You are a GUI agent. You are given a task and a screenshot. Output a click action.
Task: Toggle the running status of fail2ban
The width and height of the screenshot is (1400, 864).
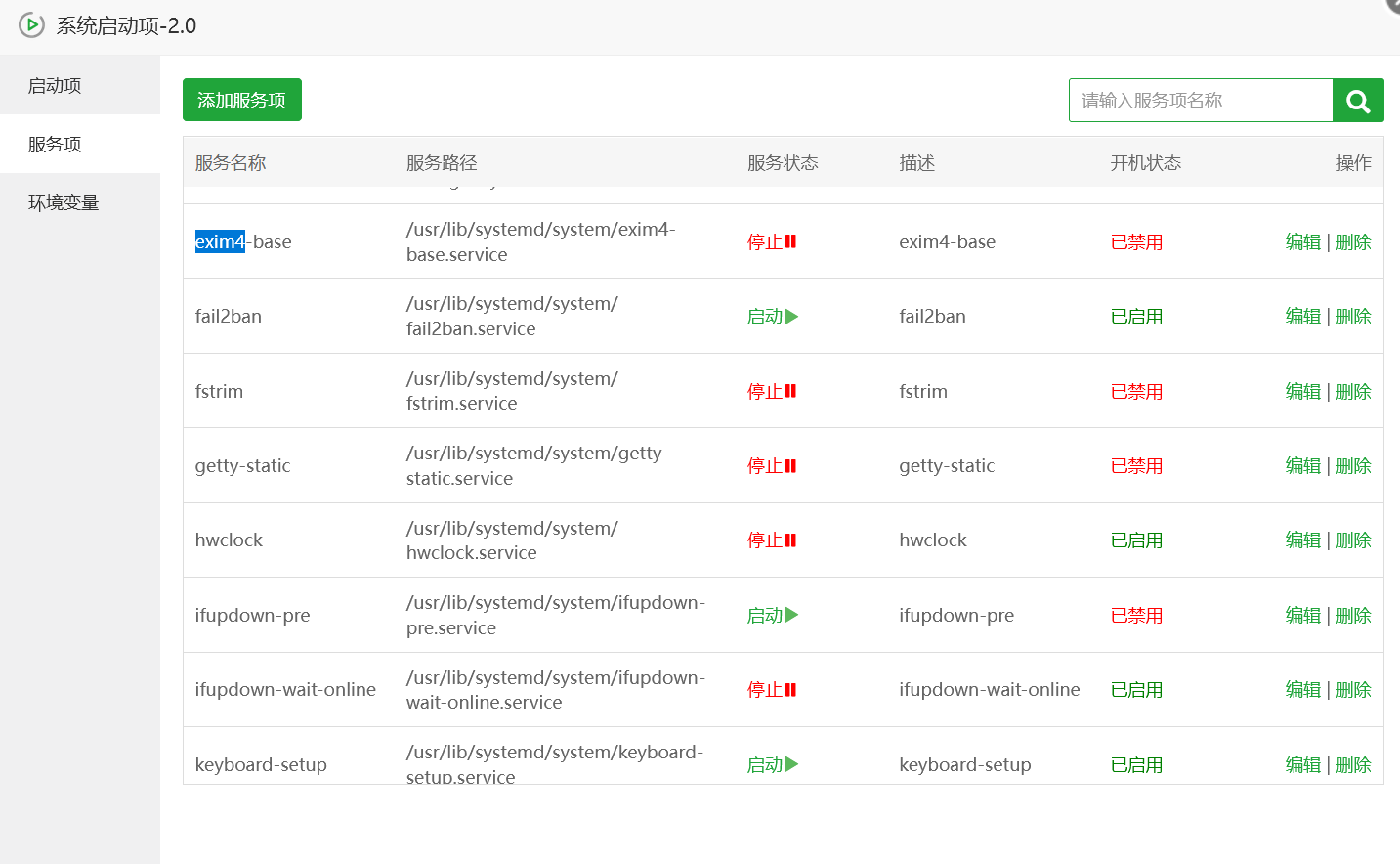pyautogui.click(x=773, y=317)
